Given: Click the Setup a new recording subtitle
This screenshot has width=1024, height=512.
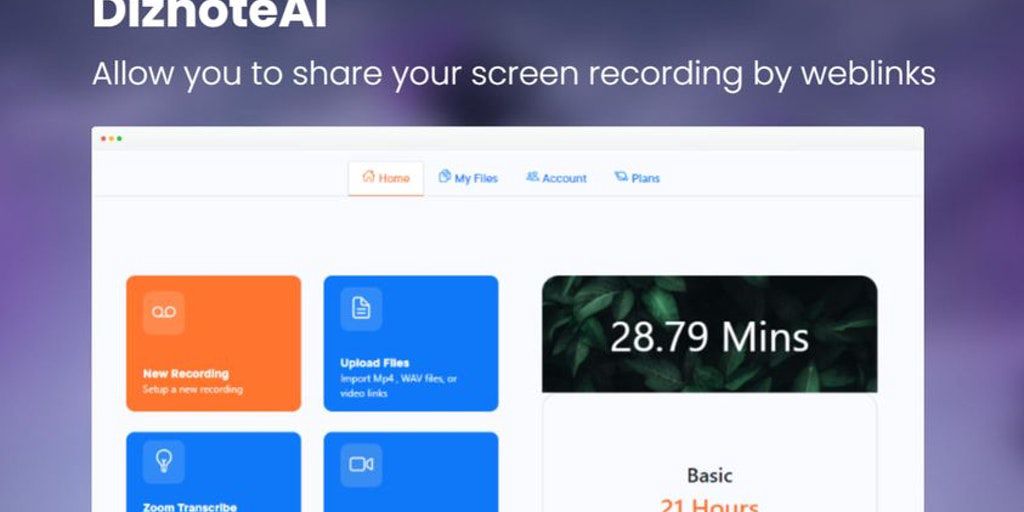Looking at the screenshot, I should (x=193, y=389).
